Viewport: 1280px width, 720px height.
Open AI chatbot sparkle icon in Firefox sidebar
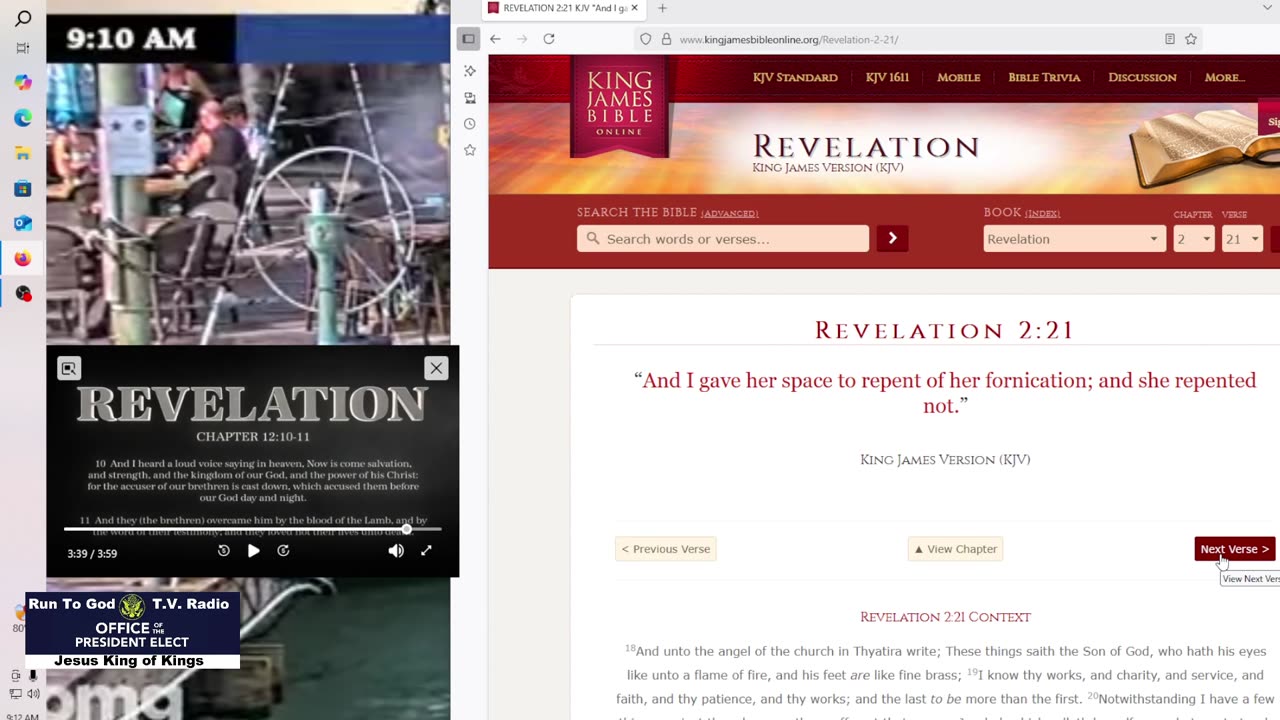[469, 71]
